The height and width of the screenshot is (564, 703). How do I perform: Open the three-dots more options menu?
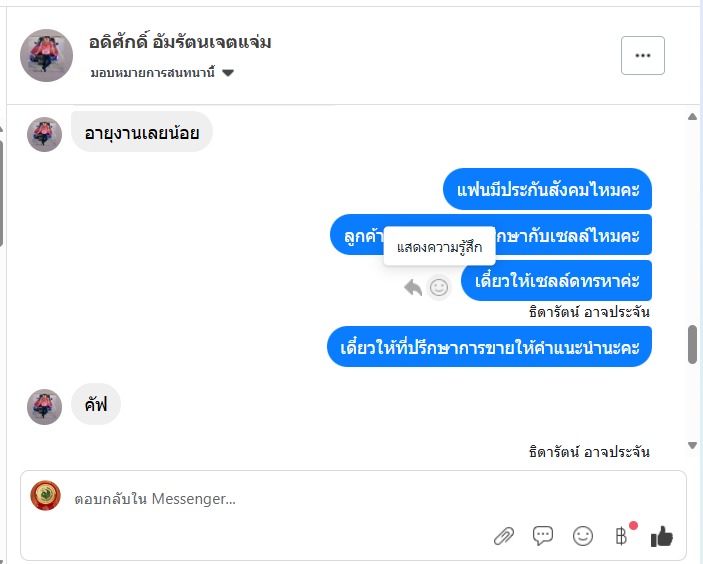[x=642, y=56]
